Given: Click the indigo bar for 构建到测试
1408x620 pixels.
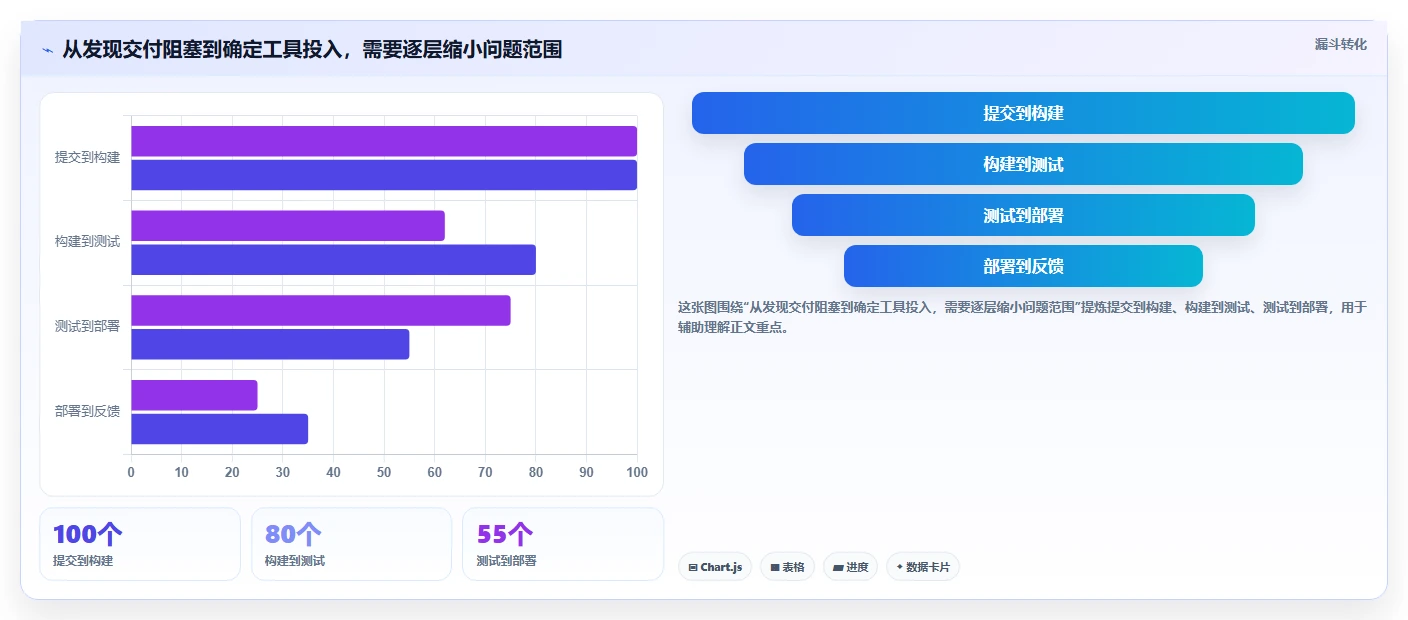Looking at the screenshot, I should (333, 260).
